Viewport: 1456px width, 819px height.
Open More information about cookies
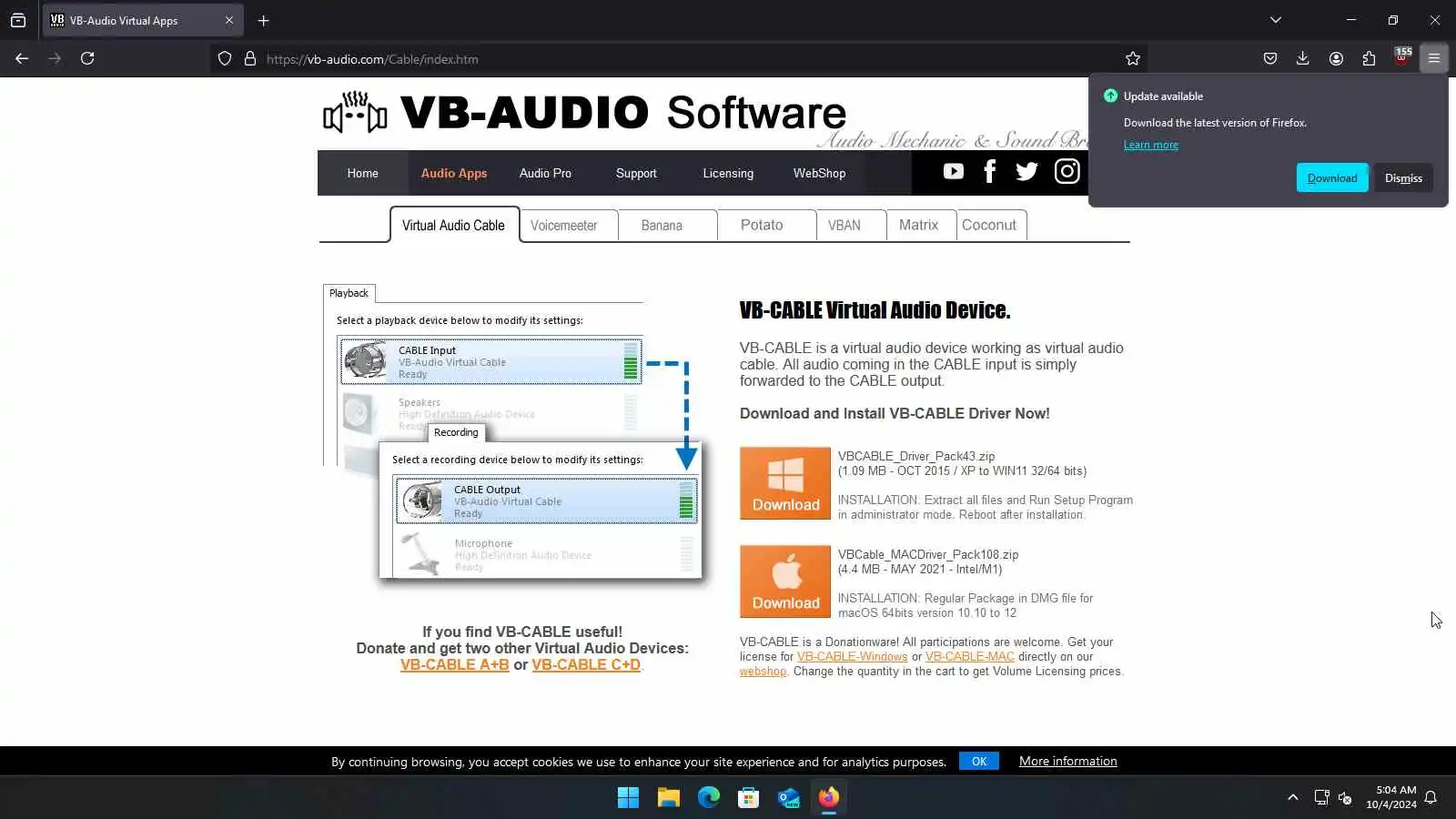click(1067, 761)
